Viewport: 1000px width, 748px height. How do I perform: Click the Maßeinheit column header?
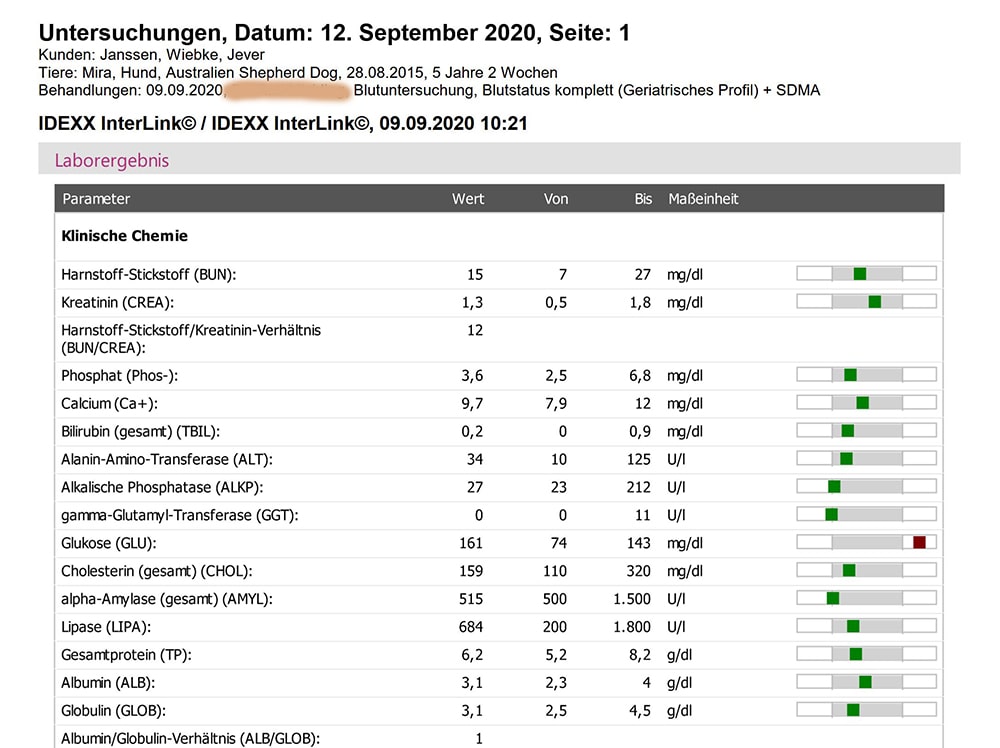[x=703, y=199]
